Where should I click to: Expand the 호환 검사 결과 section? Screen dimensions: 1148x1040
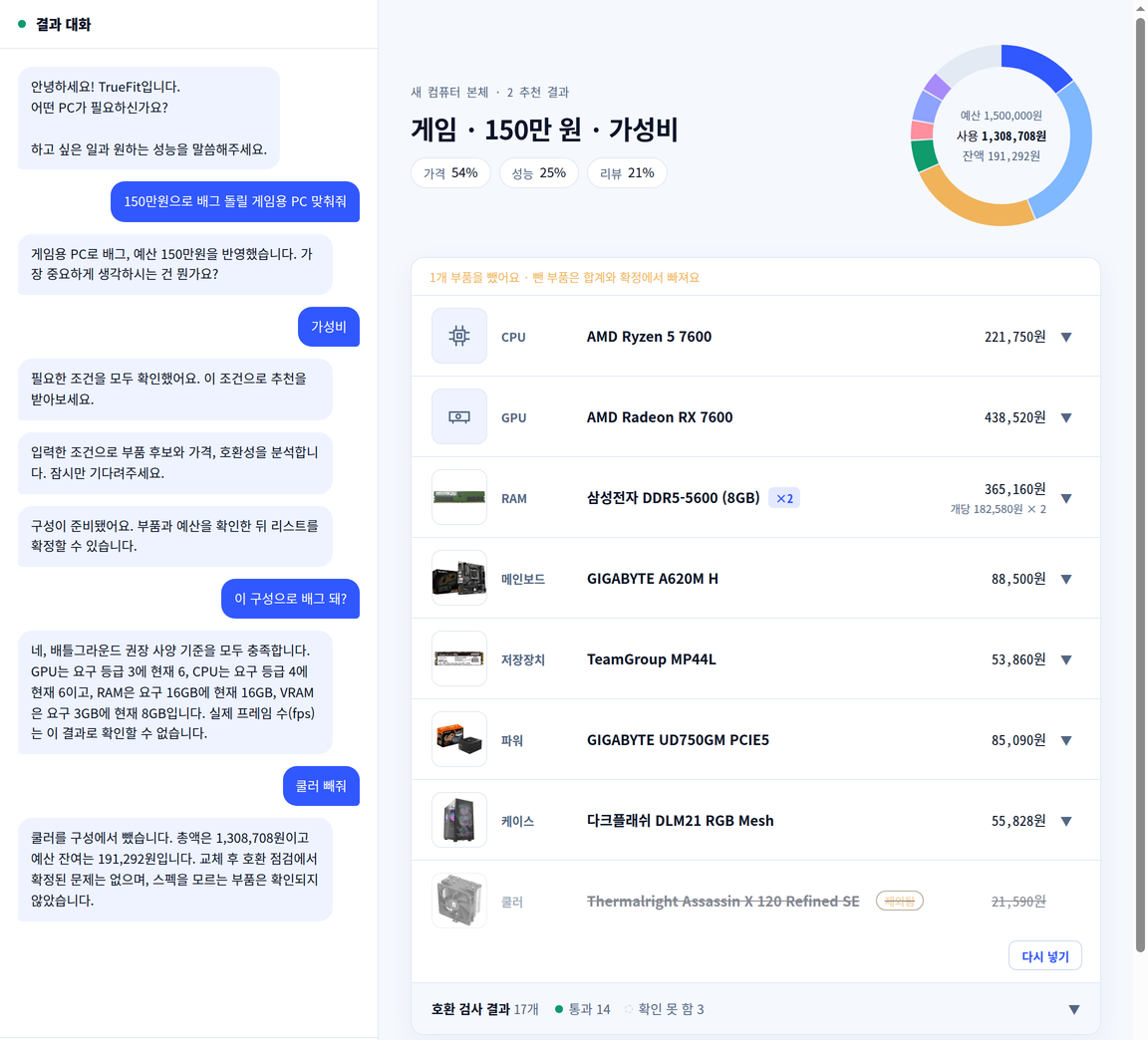pos(1074,1009)
